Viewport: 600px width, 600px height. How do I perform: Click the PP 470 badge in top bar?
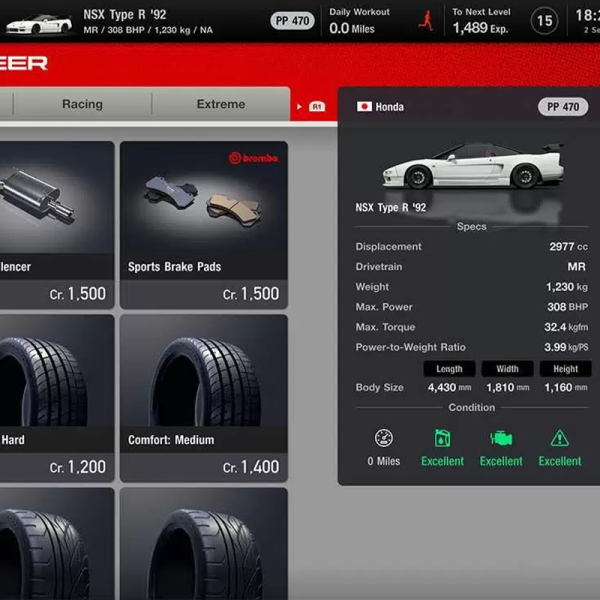(x=292, y=21)
